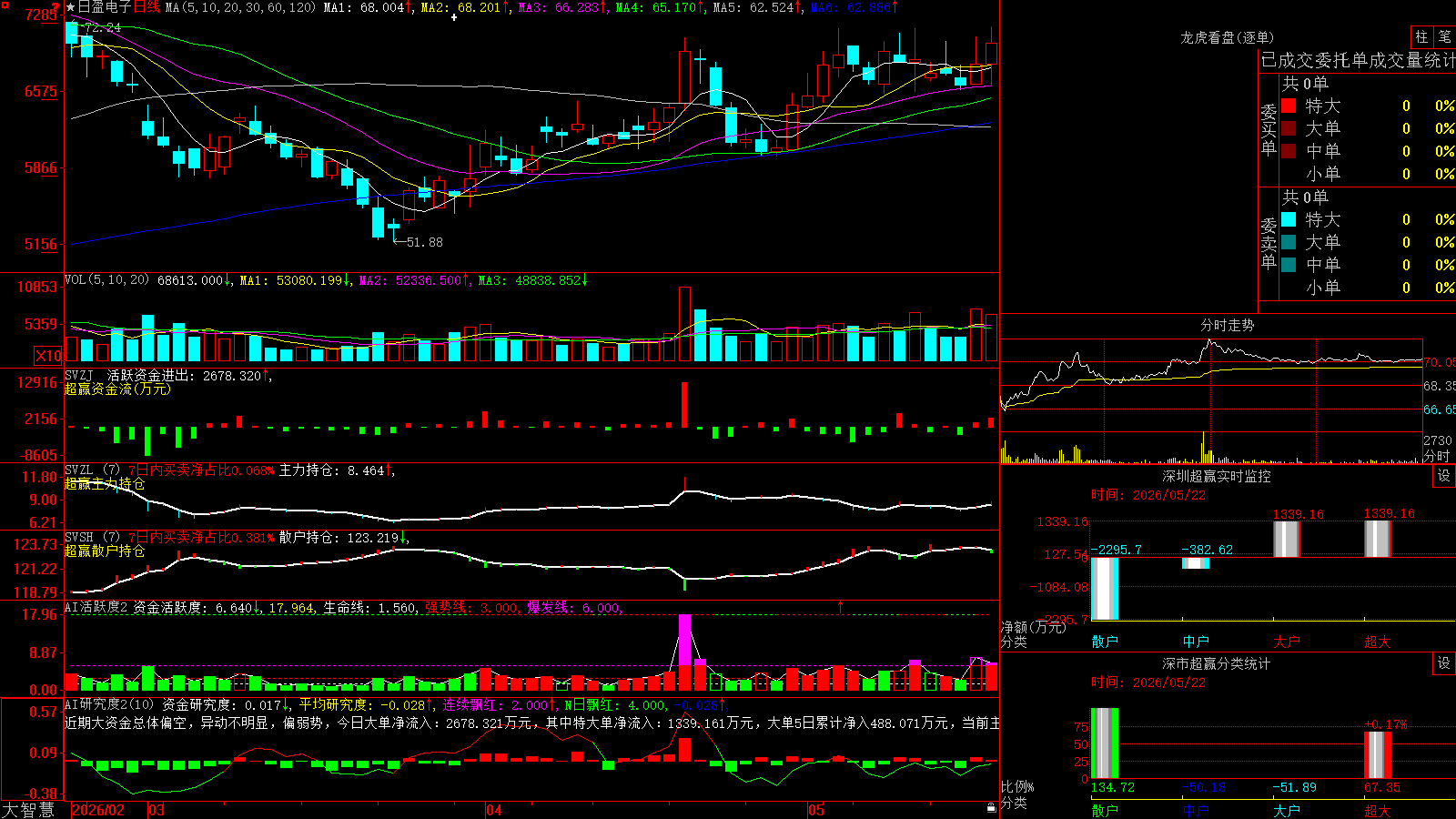Click the 67.35 percentage under 超大 bar
Image resolution: width=1456 pixels, height=819 pixels.
(1382, 787)
